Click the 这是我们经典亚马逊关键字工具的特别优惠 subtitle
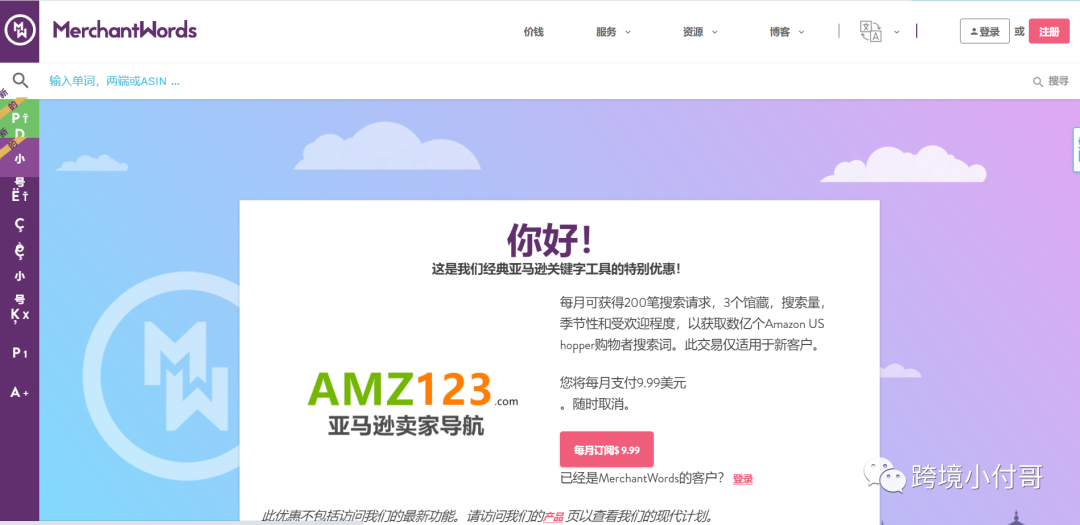1080x525 pixels. pyautogui.click(x=557, y=269)
